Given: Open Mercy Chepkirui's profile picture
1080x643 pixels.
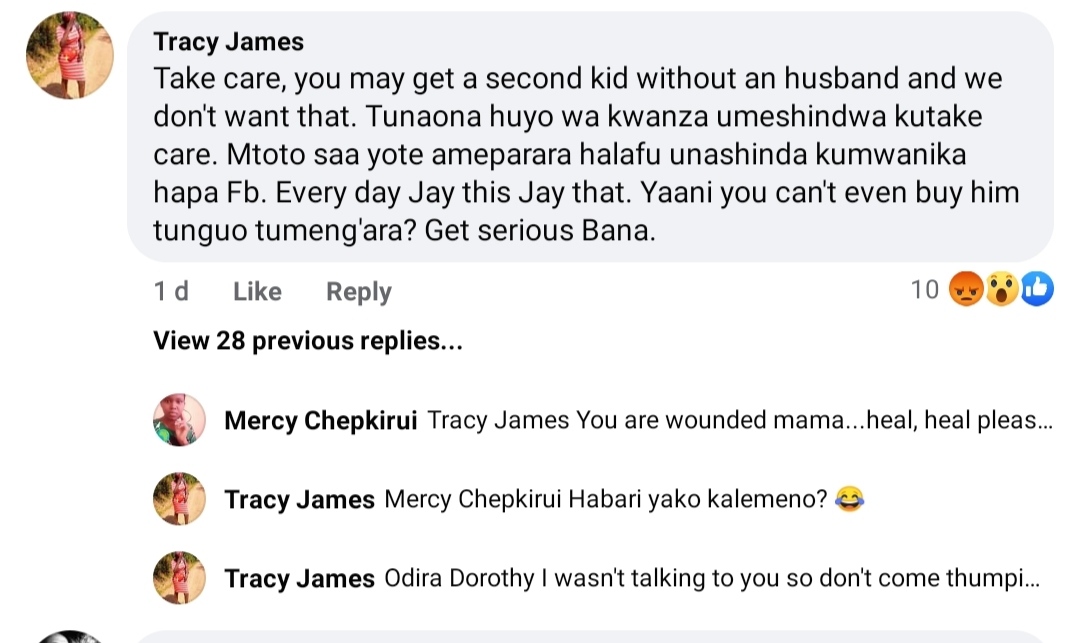Looking at the screenshot, I should [x=179, y=420].
